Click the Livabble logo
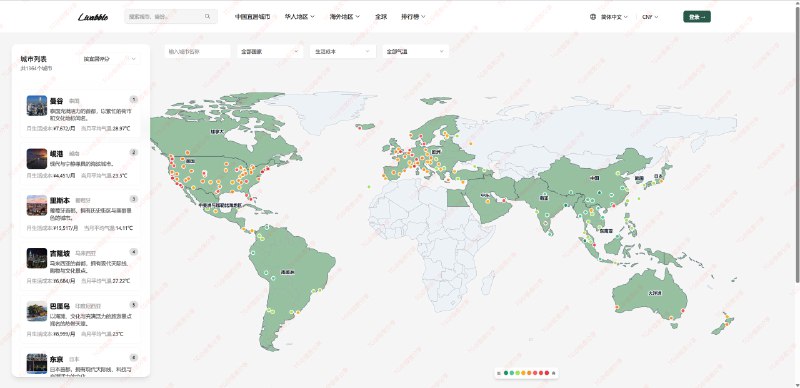The image size is (800, 388). (x=93, y=17)
